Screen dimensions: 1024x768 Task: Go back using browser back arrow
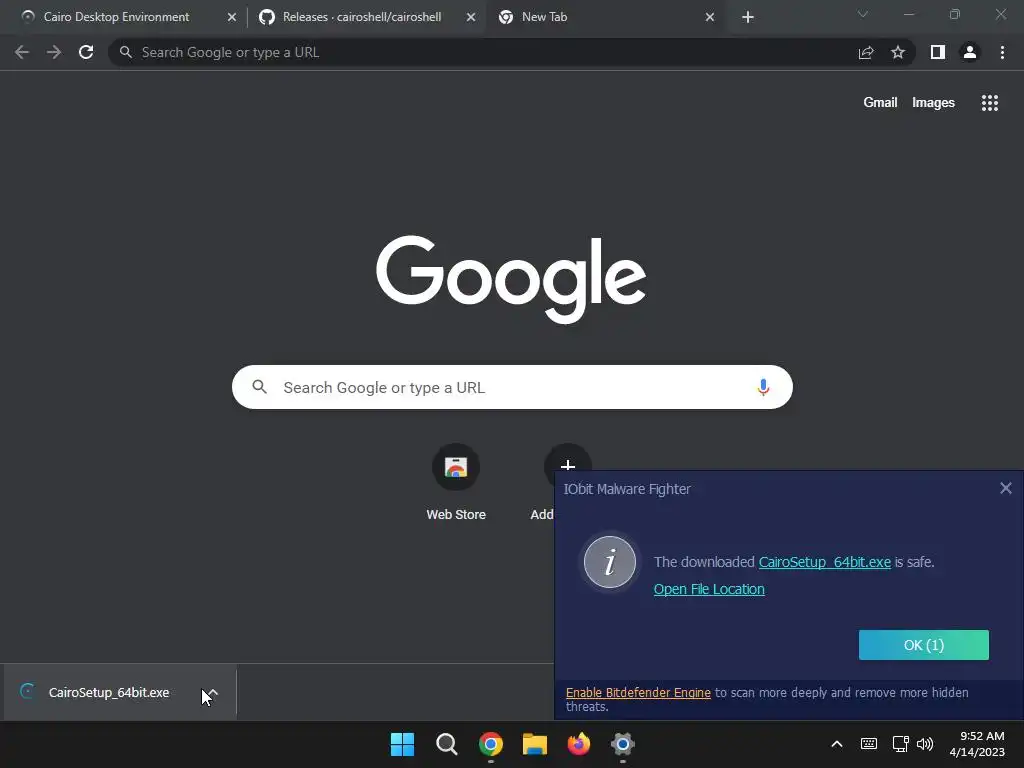tap(22, 52)
